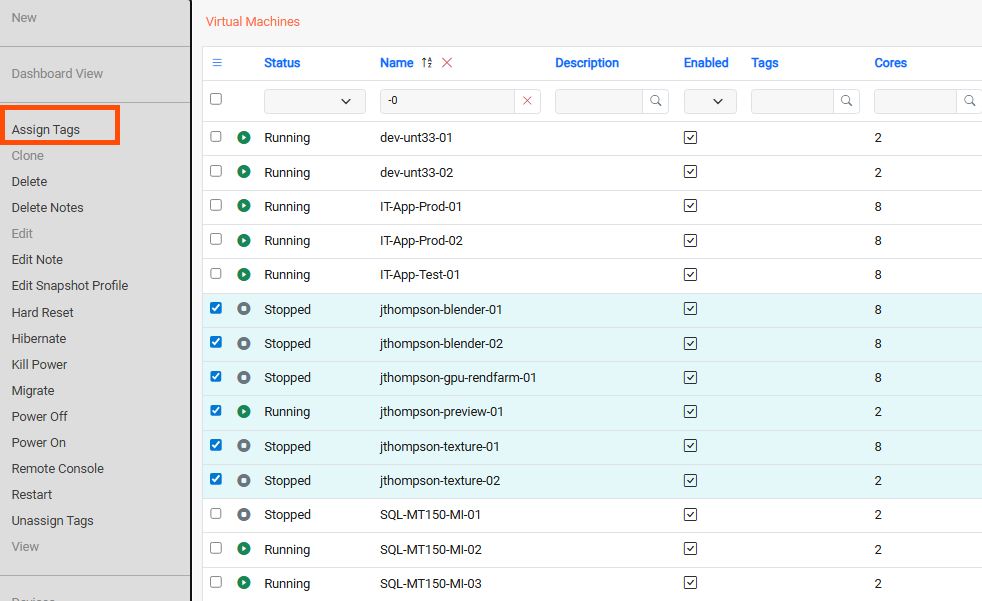Click the Assign Tags action

(51, 125)
